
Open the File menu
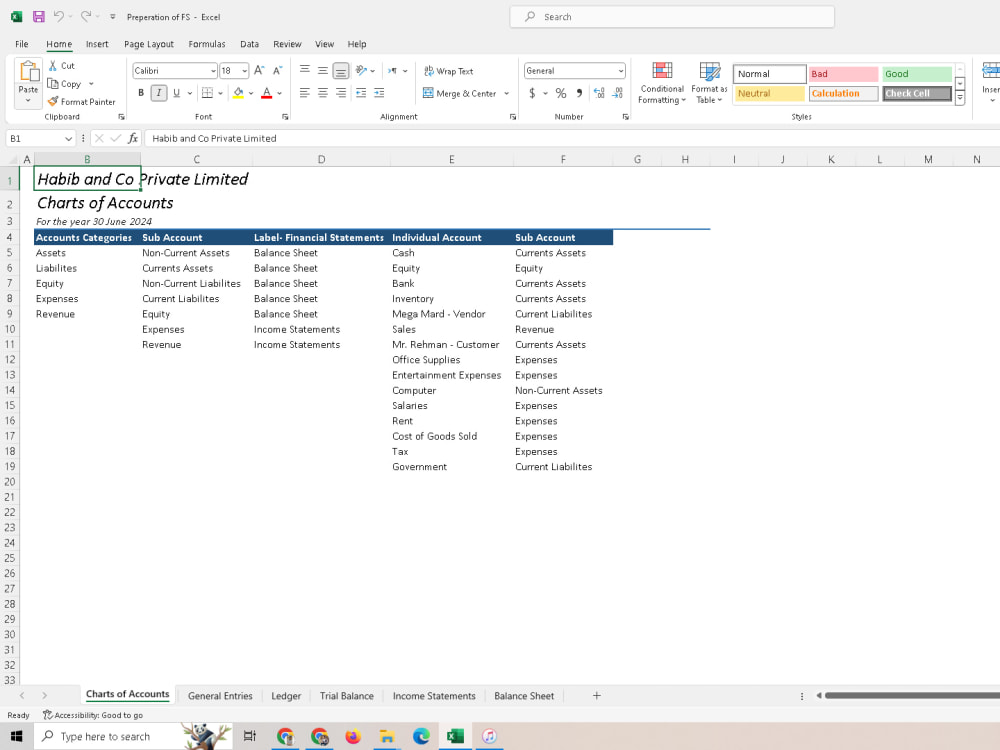coord(22,44)
